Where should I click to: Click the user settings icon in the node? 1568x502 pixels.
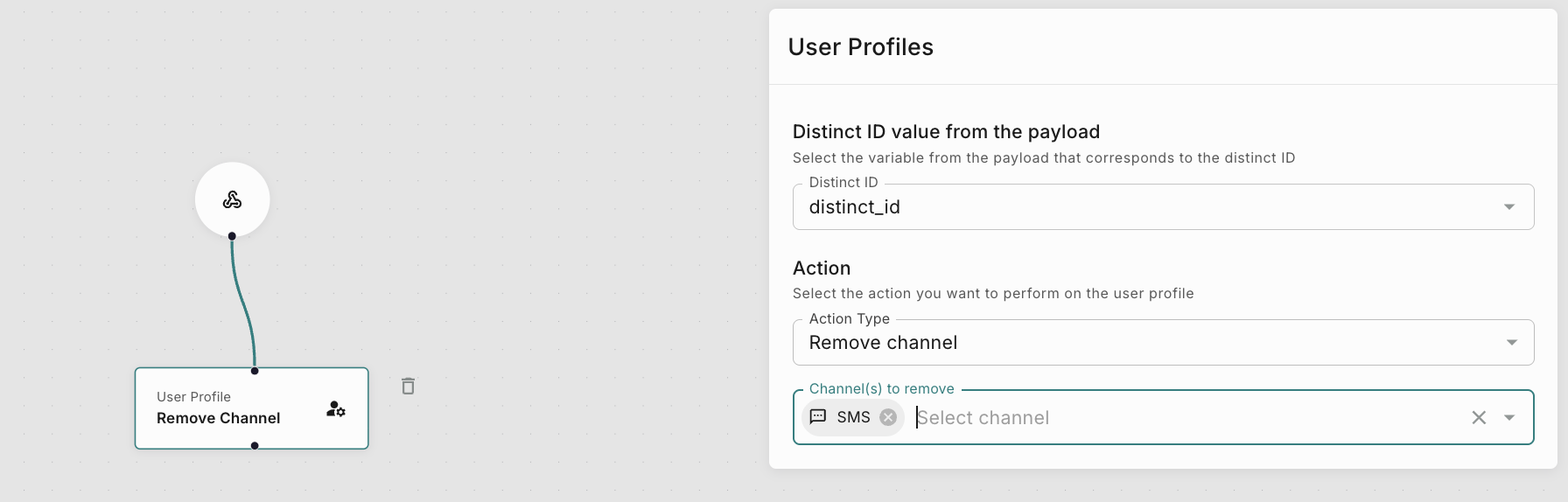336,408
